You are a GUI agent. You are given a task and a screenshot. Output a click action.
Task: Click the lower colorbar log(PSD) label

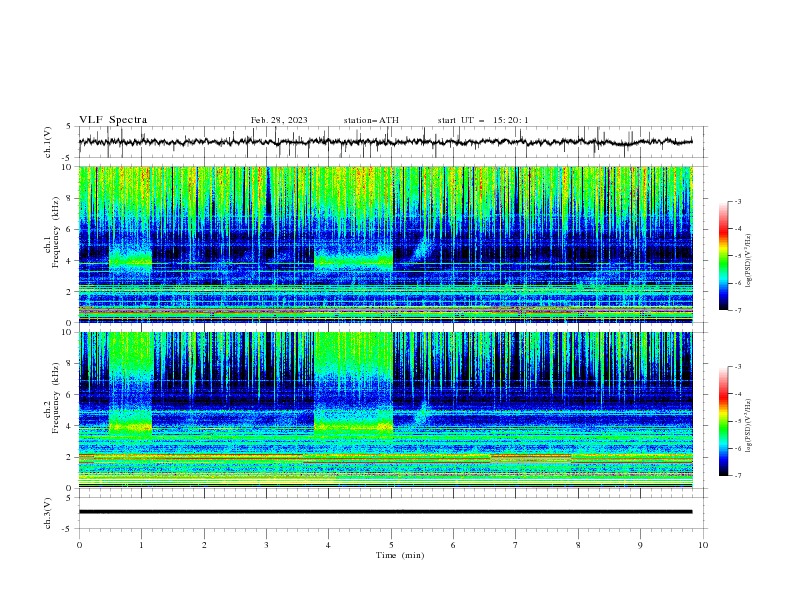tap(749, 426)
